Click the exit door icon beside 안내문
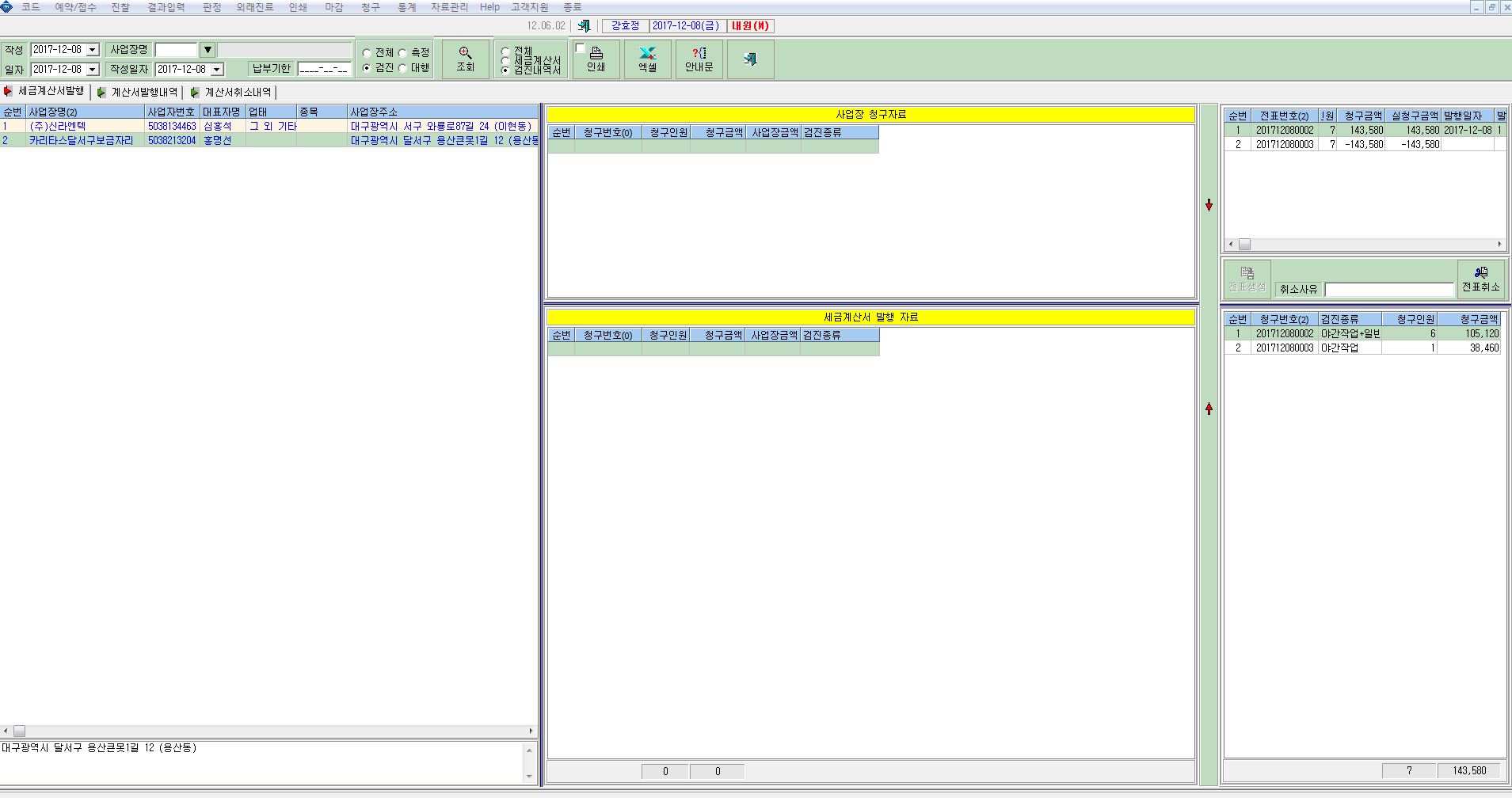 pos(750,59)
